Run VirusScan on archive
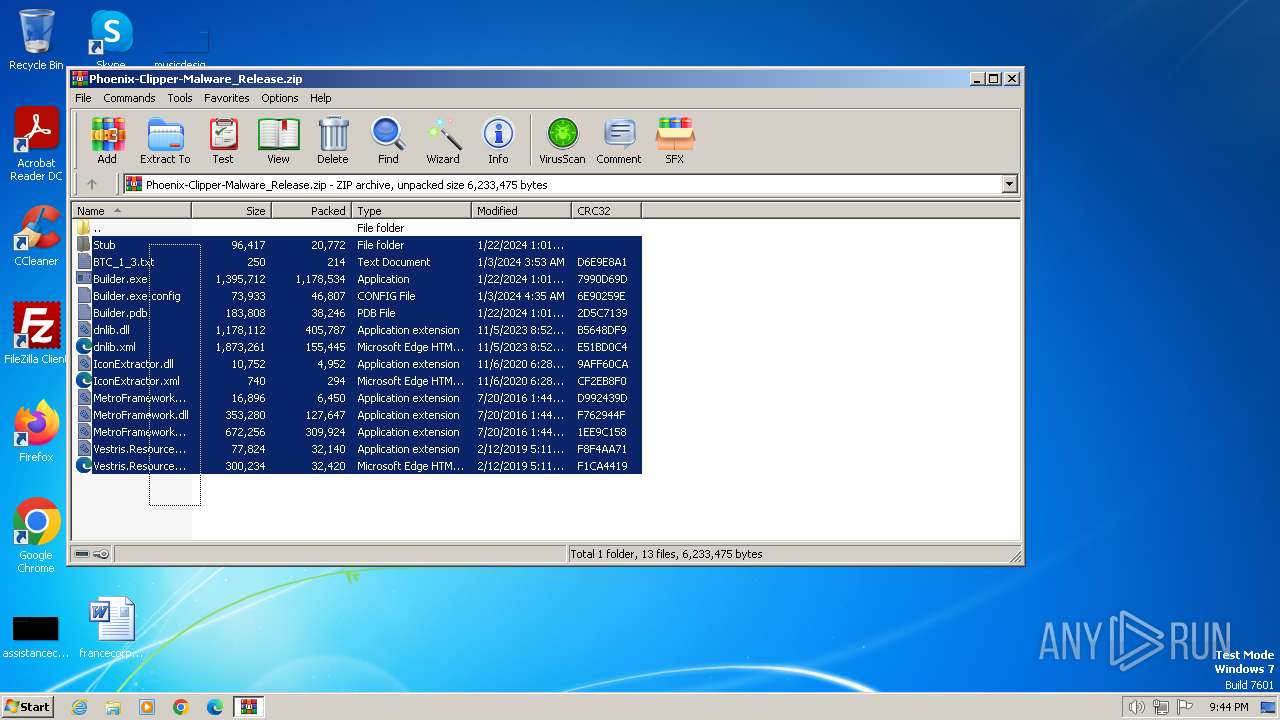This screenshot has width=1280, height=720. [562, 141]
